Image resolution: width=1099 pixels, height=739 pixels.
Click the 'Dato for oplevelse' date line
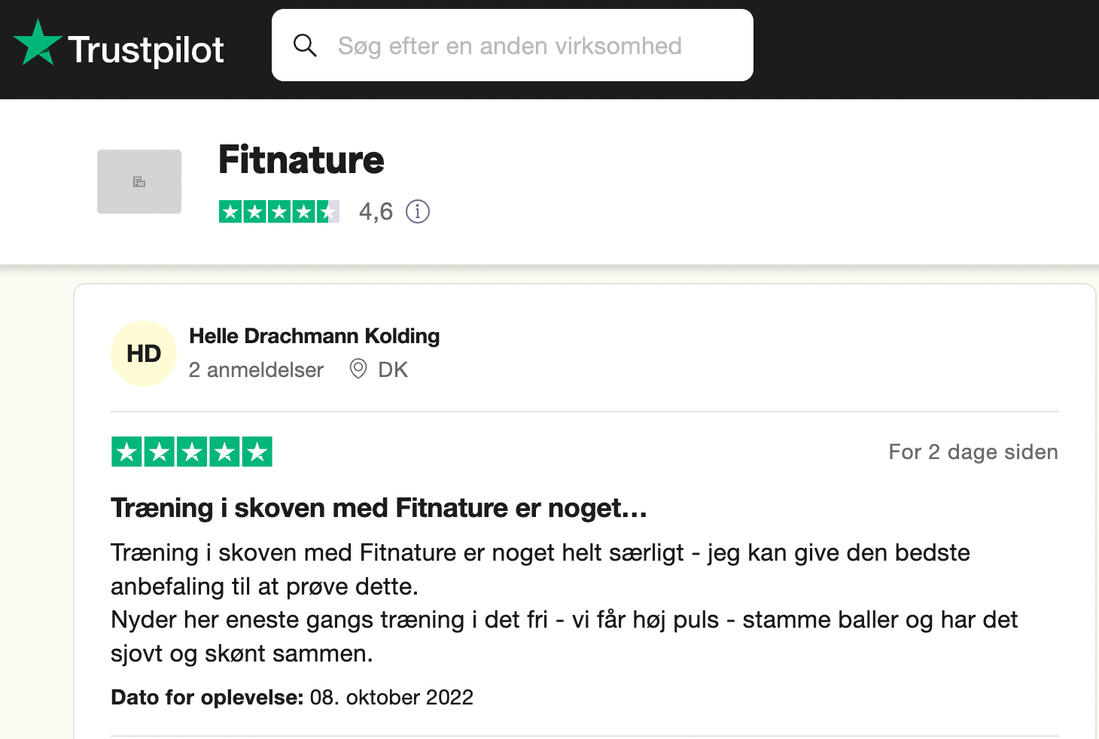click(292, 697)
